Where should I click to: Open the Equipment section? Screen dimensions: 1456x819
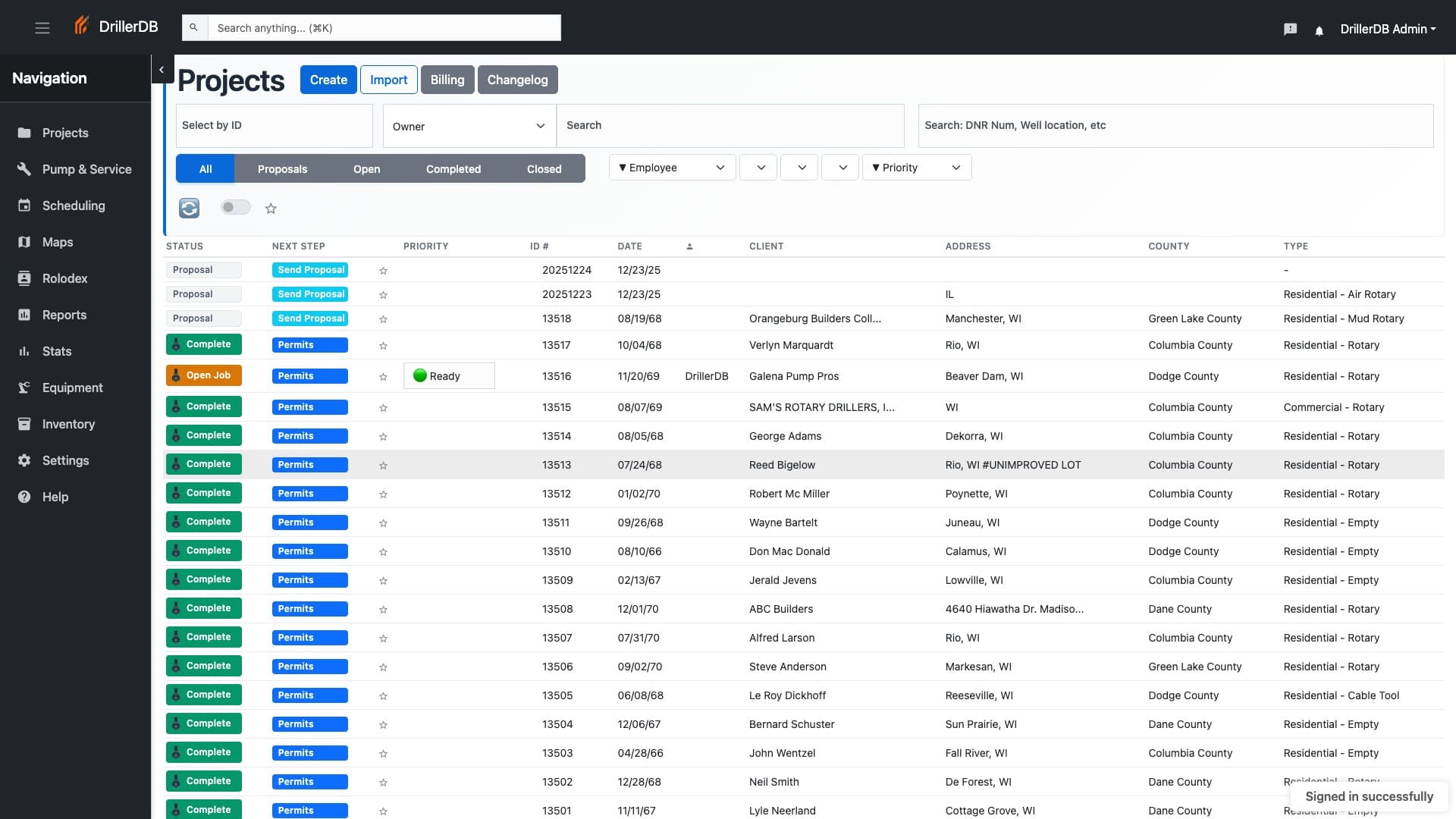tap(72, 388)
